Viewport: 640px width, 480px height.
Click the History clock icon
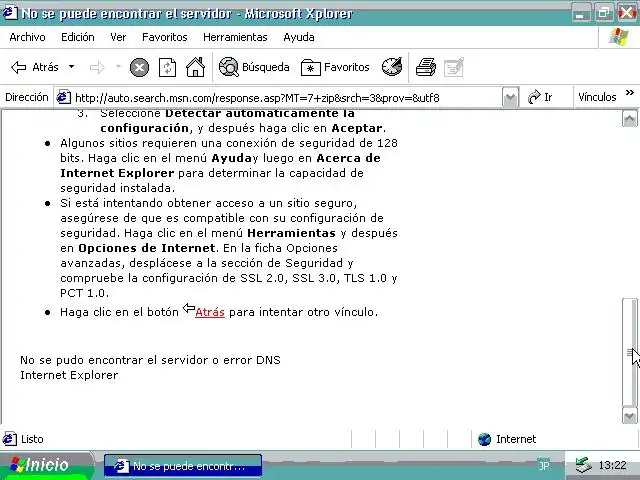tap(392, 67)
